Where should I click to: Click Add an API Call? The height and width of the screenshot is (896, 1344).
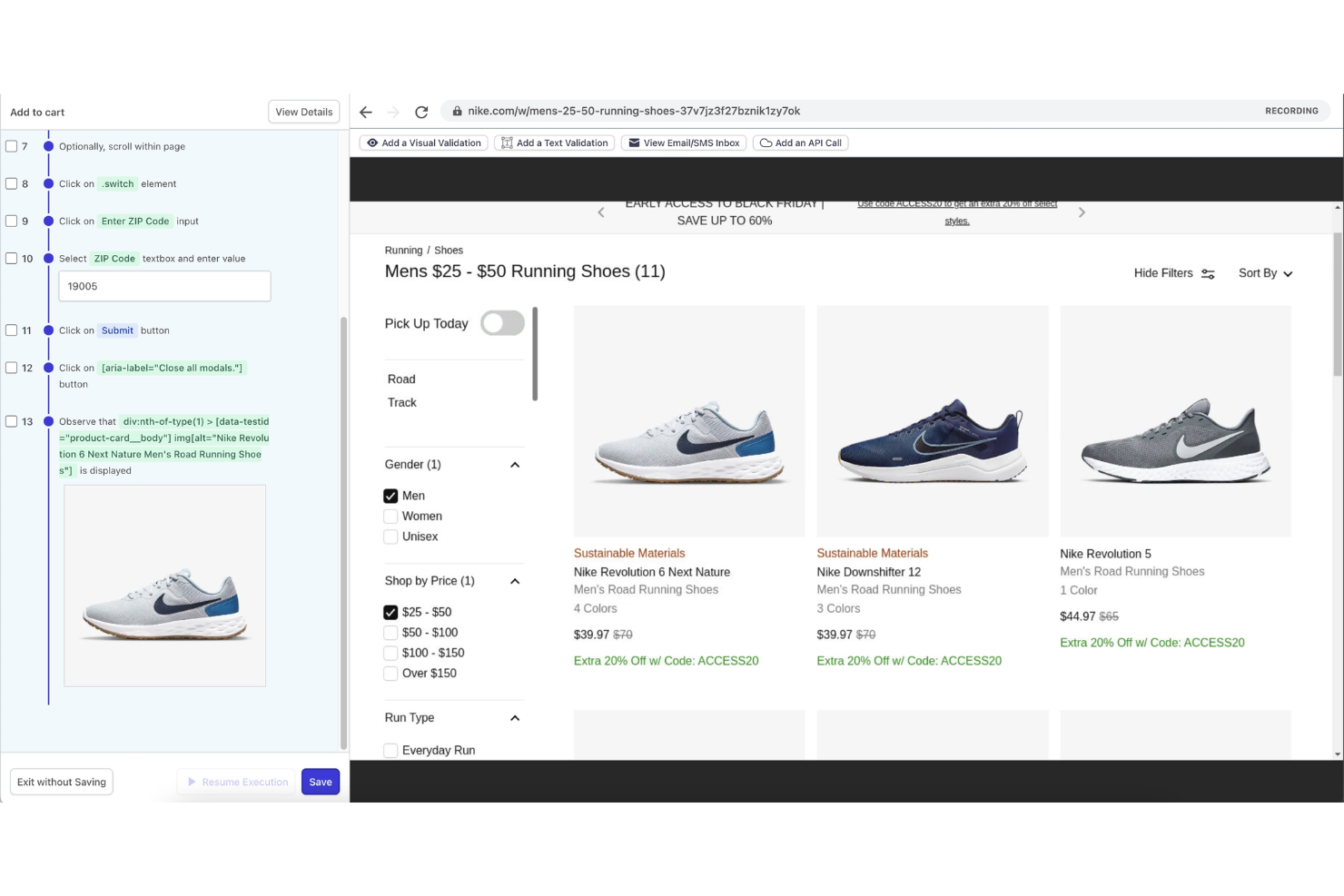800,143
